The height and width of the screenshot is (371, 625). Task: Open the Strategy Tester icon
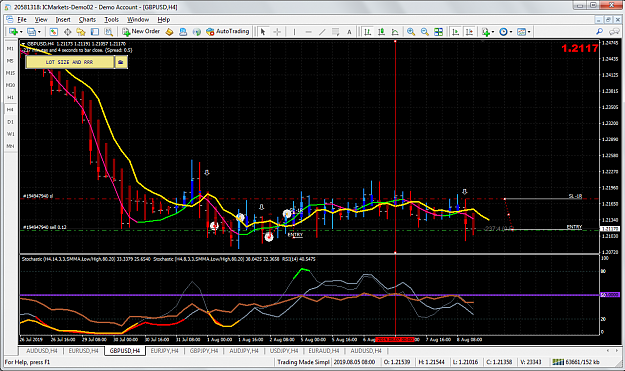coord(108,31)
